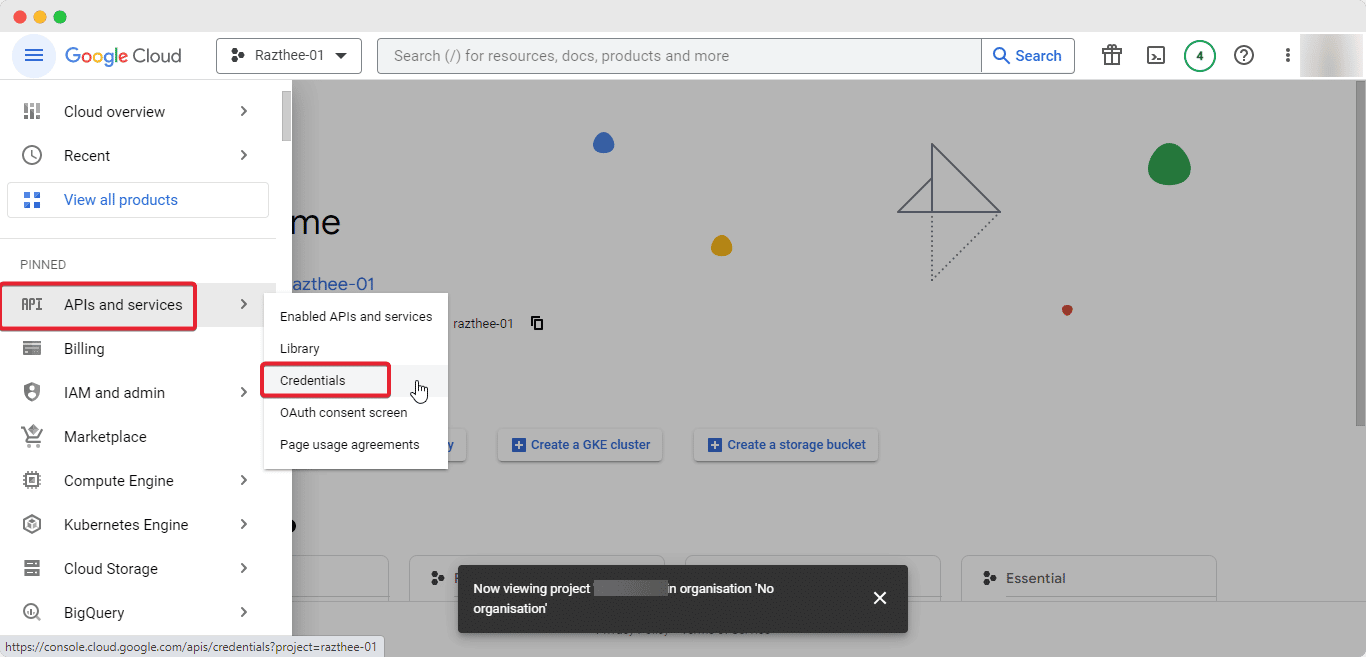Open the OAuth consent screen menu entry
Screen dimensions: 1366x657
click(x=343, y=412)
